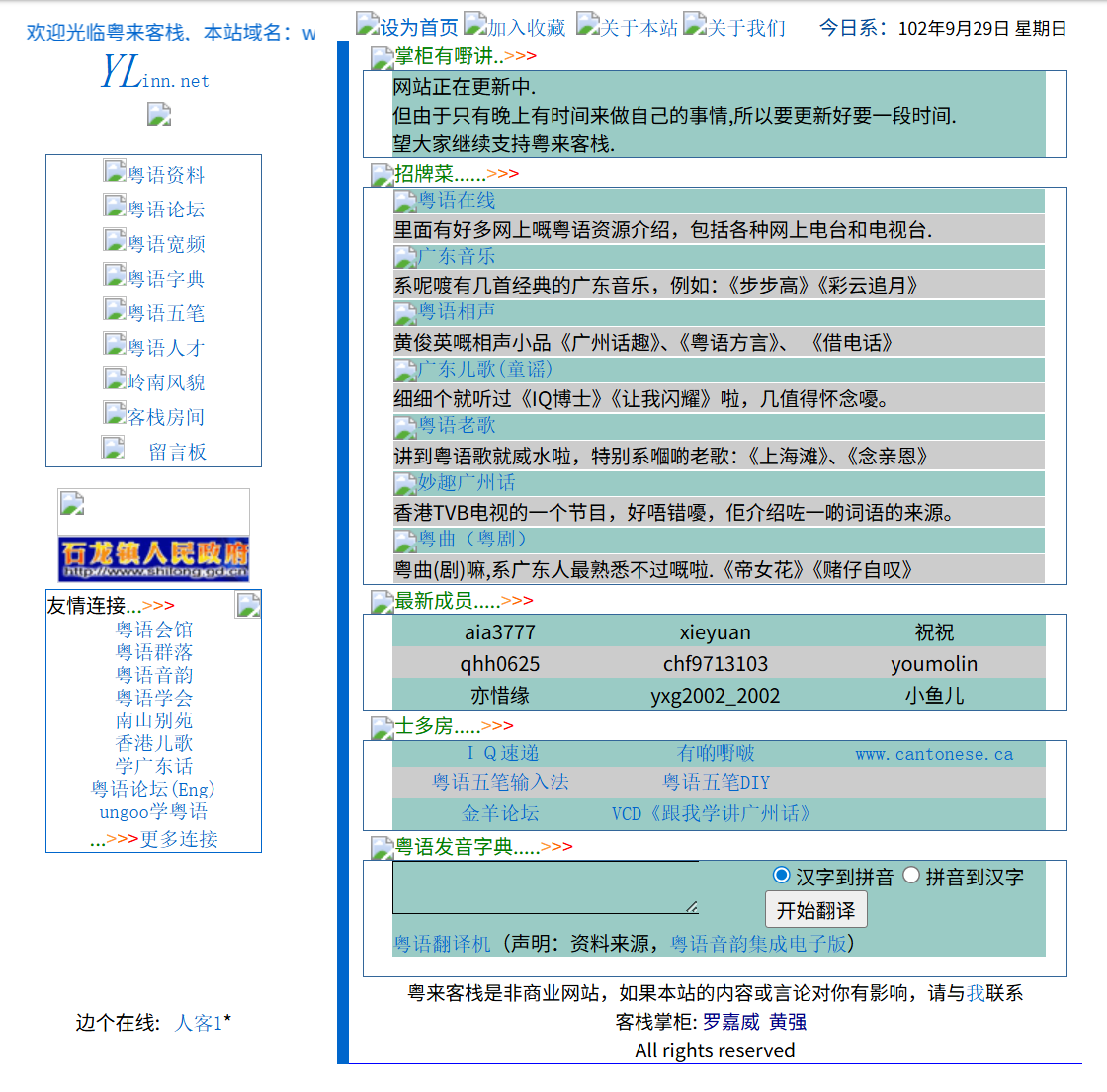Open the 岭南风貌 sidebar menu item

(166, 381)
